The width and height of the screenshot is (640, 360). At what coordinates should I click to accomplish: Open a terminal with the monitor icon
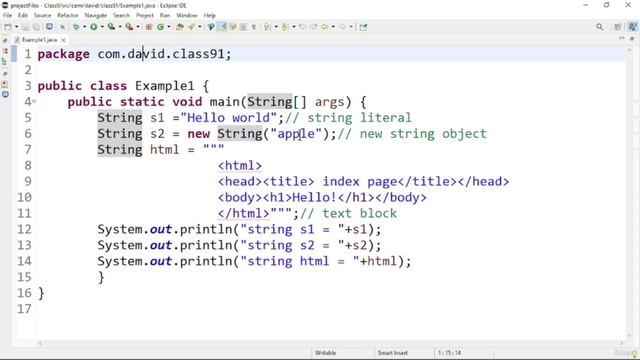click(49, 27)
